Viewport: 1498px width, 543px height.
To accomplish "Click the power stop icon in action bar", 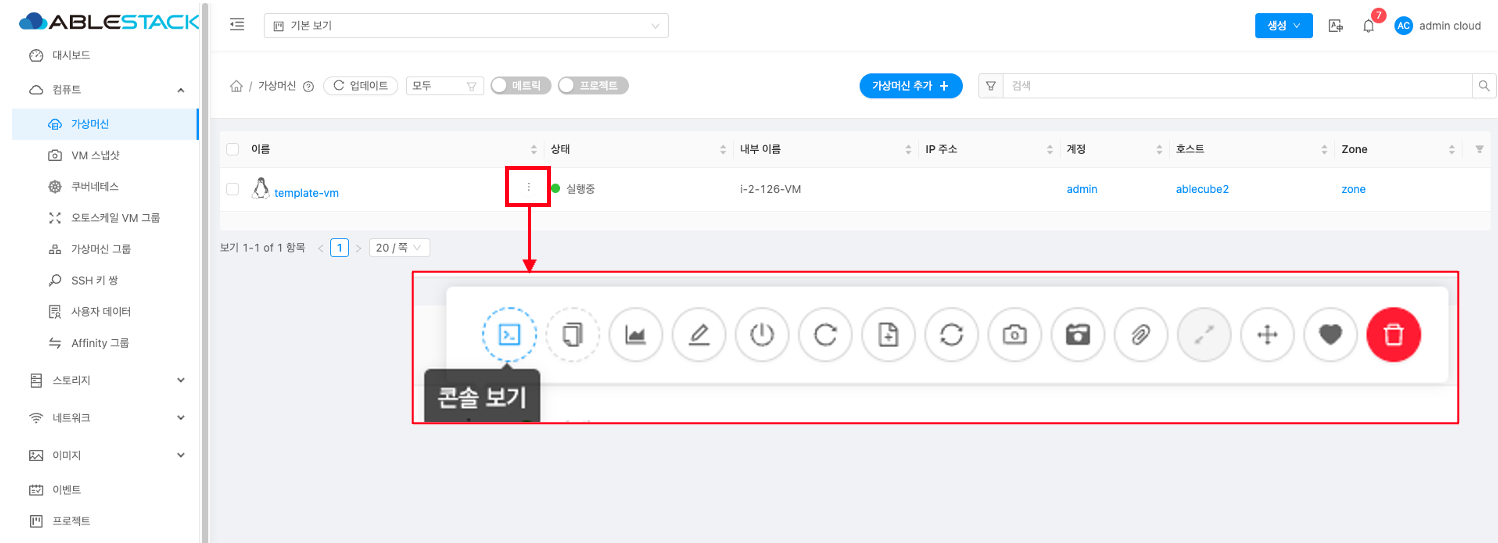I will [762, 335].
